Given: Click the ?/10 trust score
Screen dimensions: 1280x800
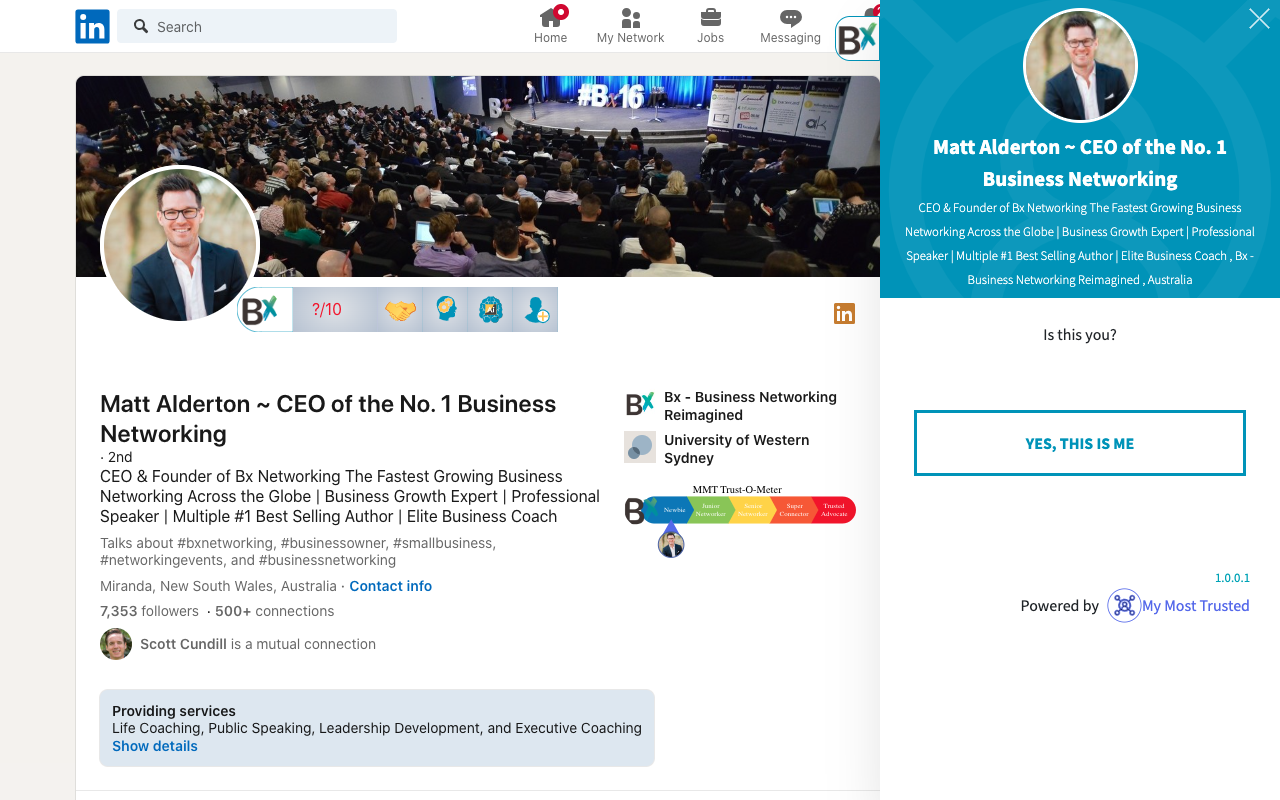Looking at the screenshot, I should click(327, 310).
